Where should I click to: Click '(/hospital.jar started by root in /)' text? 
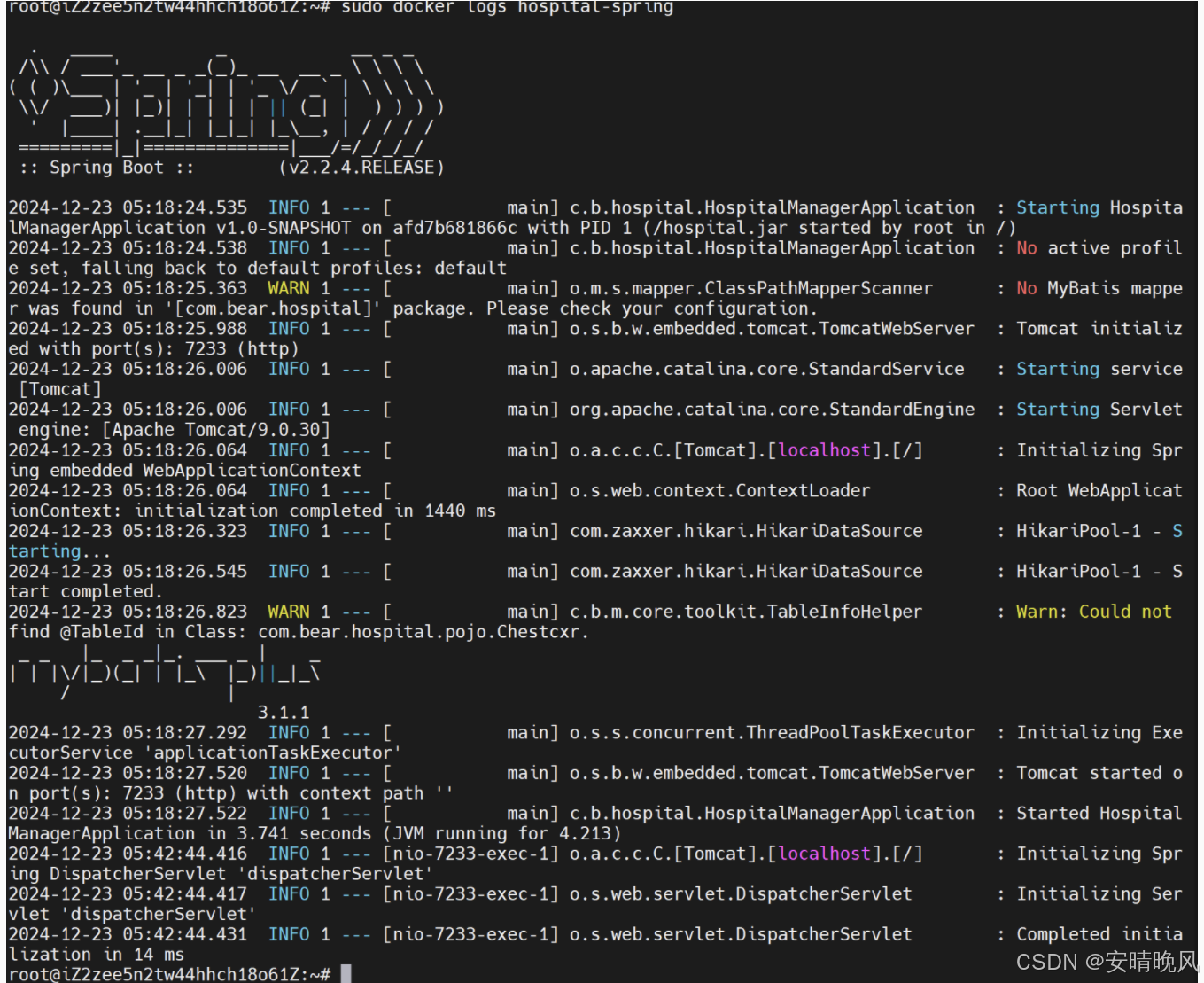[828, 228]
